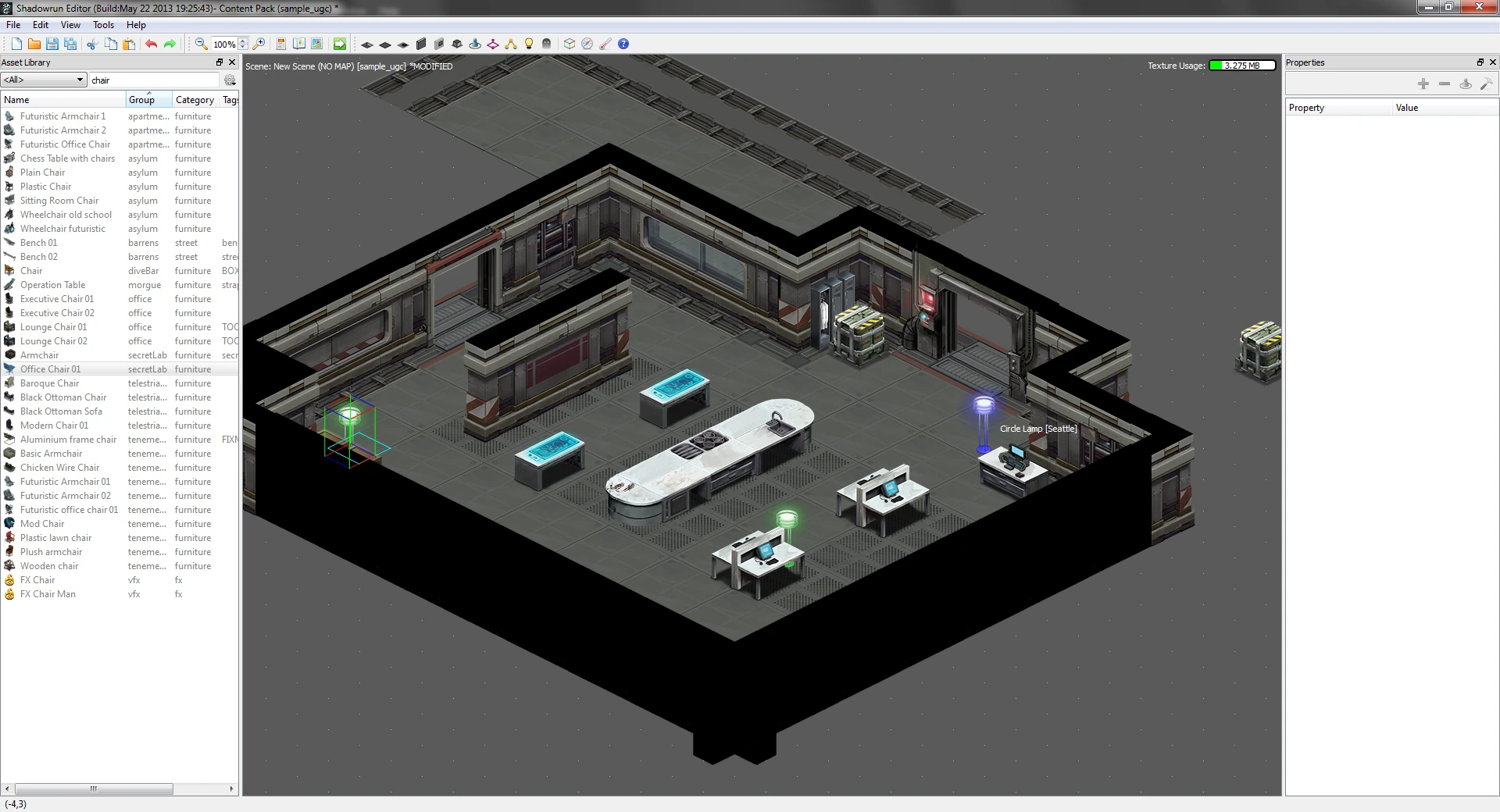Click the hammer icon in Properties panel
Image resolution: width=1500 pixels, height=812 pixels.
(1486, 84)
